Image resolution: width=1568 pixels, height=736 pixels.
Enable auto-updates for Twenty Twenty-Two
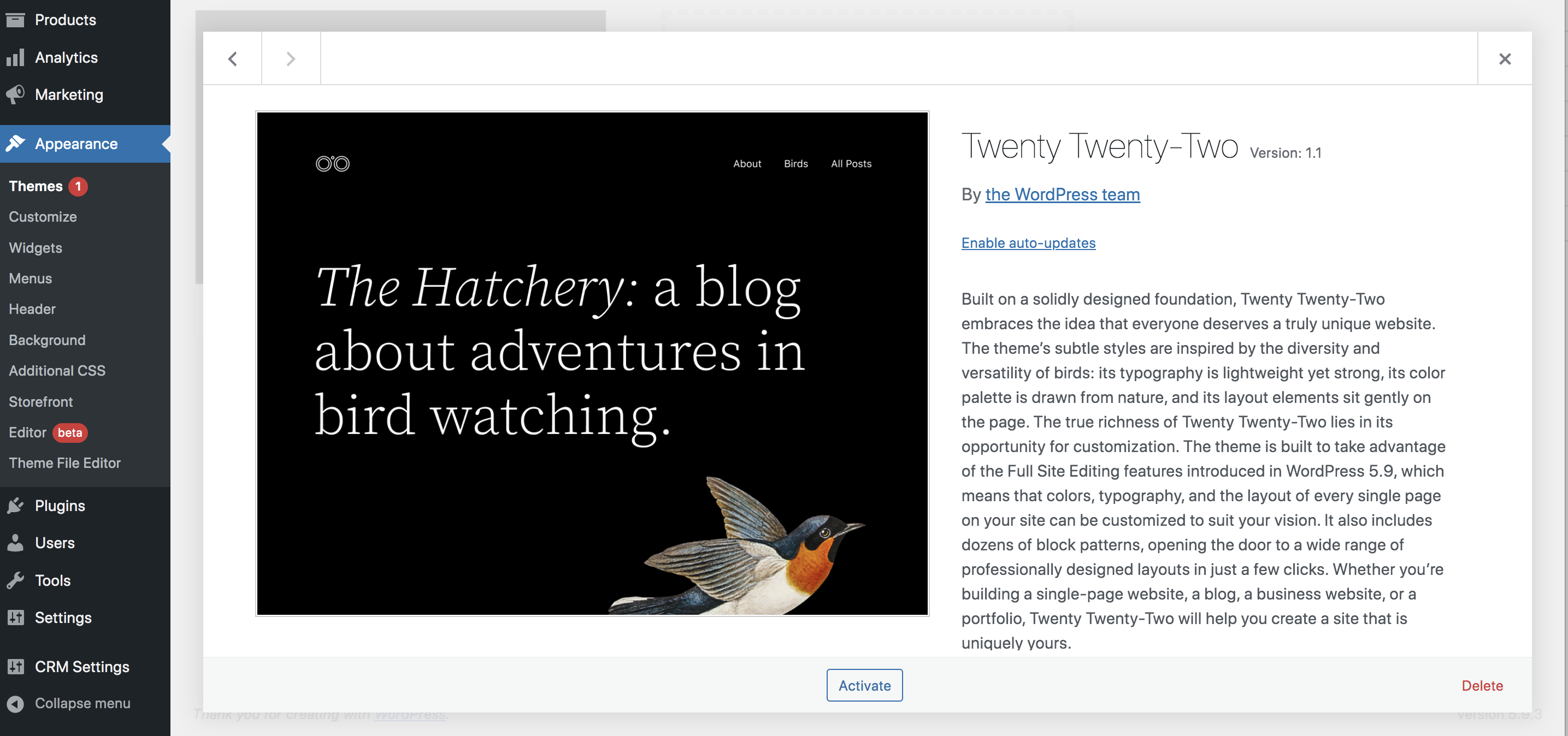pyautogui.click(x=1028, y=242)
